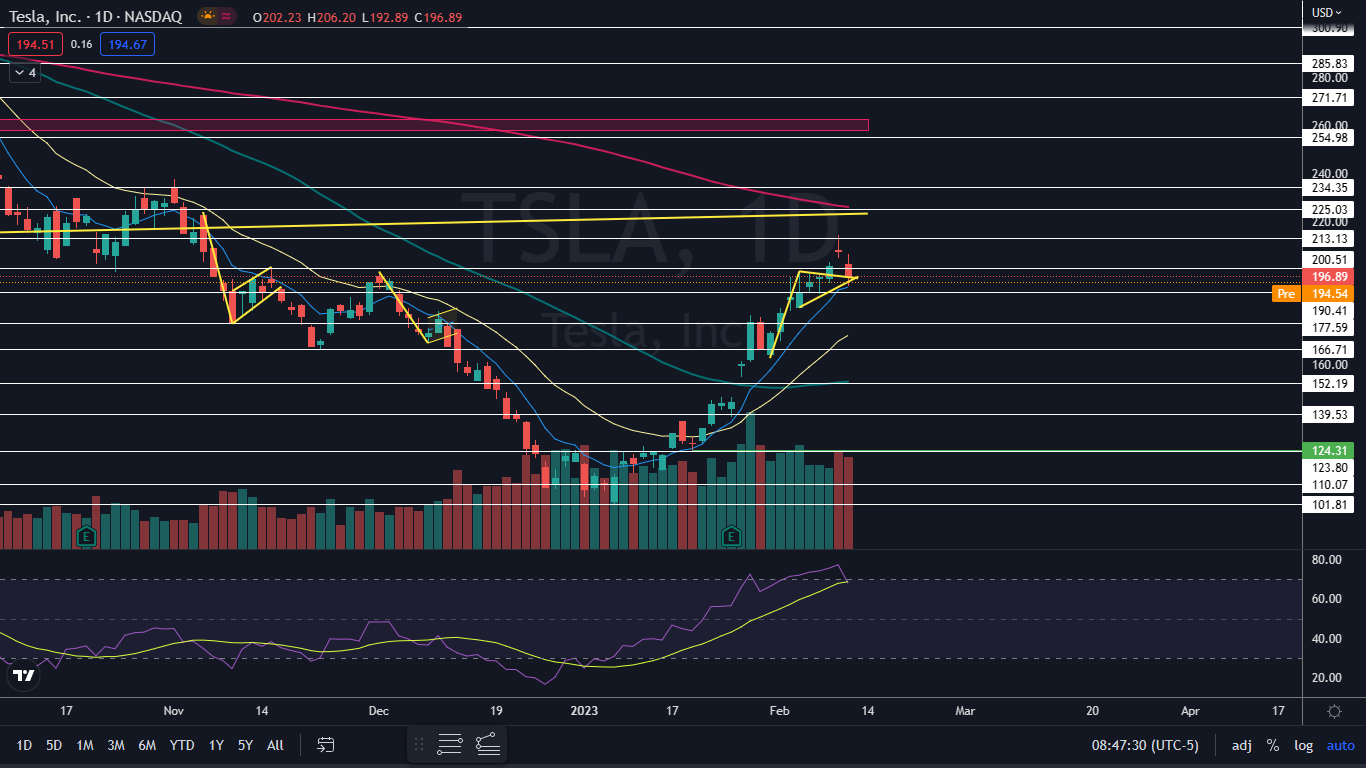
Task: Click the October earnings E marker
Action: coord(86,537)
